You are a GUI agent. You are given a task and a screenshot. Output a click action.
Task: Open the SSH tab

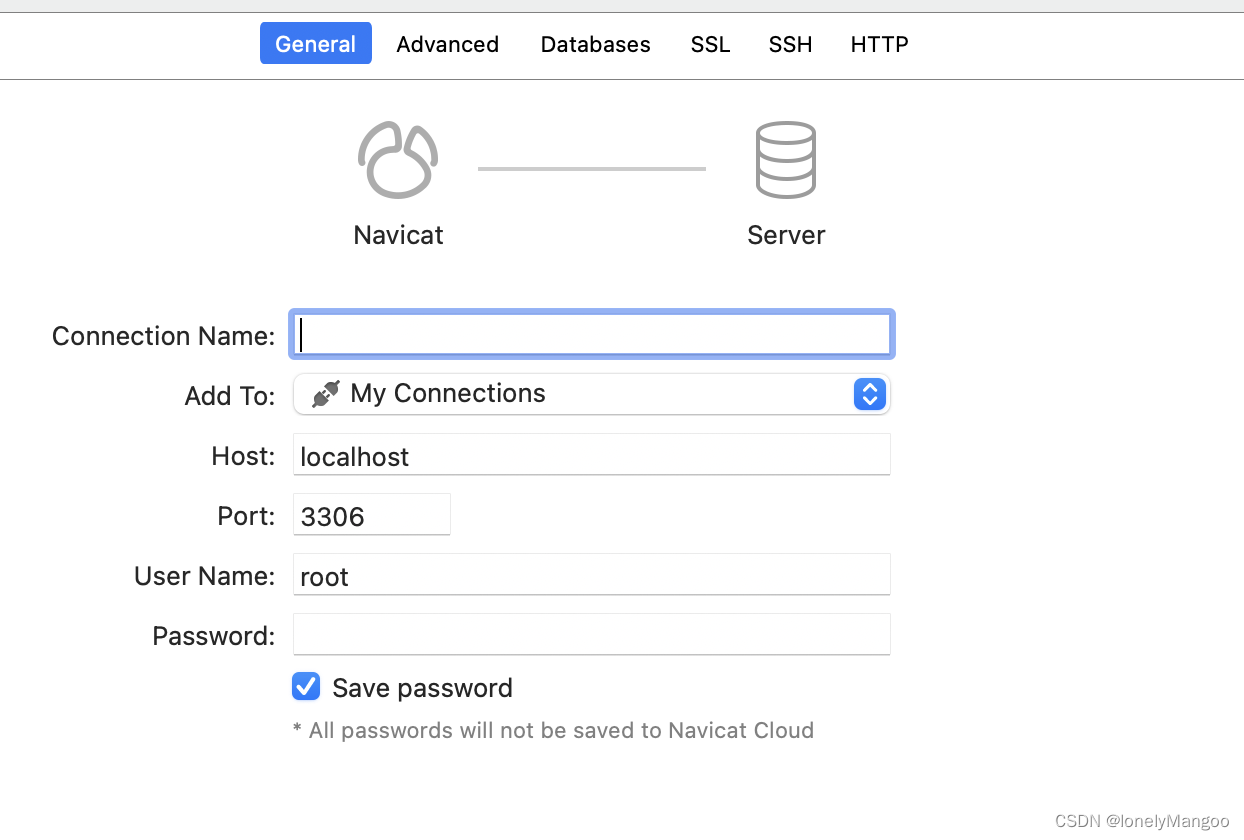click(x=790, y=44)
